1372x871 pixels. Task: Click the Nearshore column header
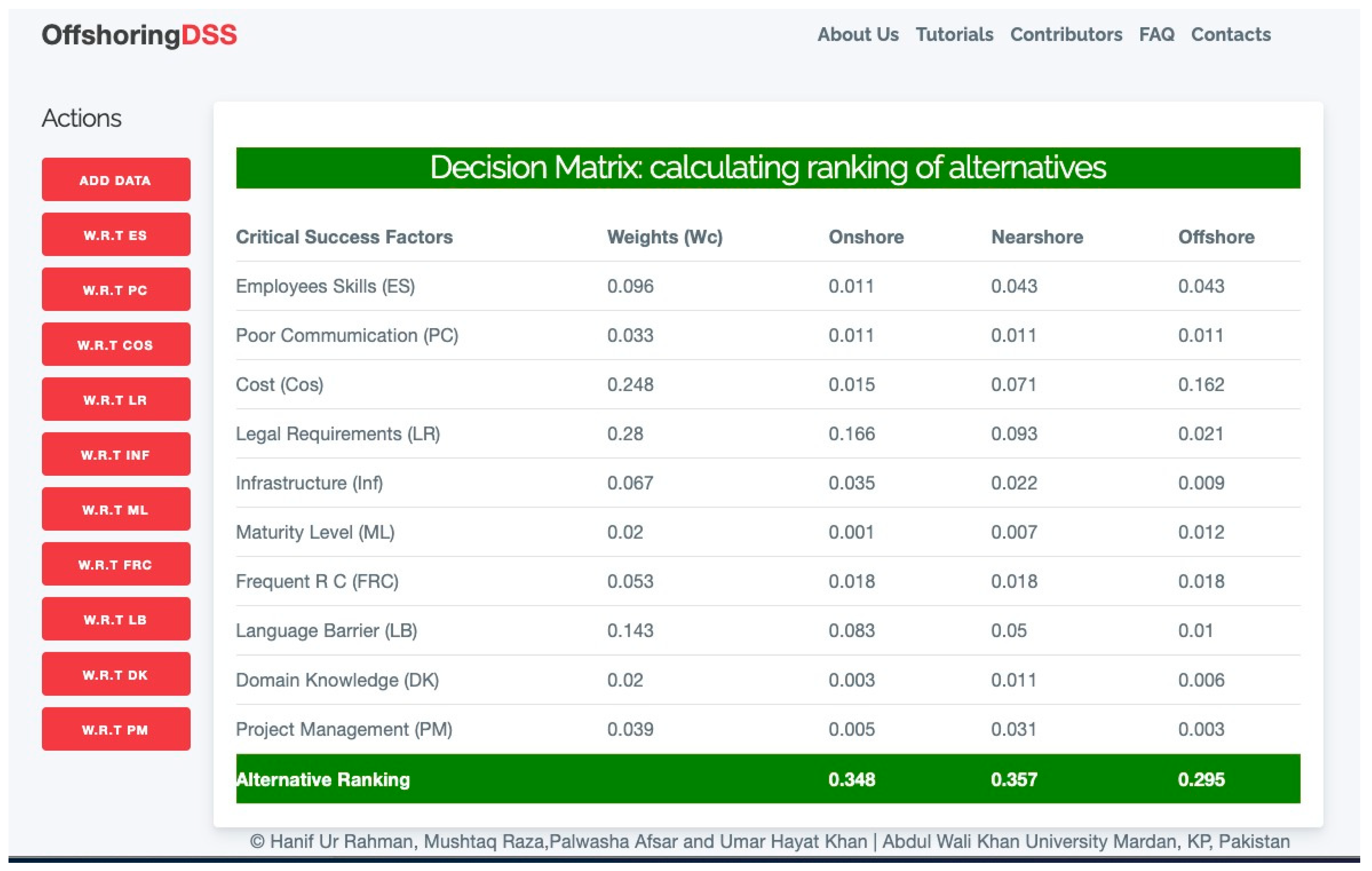pos(1037,237)
